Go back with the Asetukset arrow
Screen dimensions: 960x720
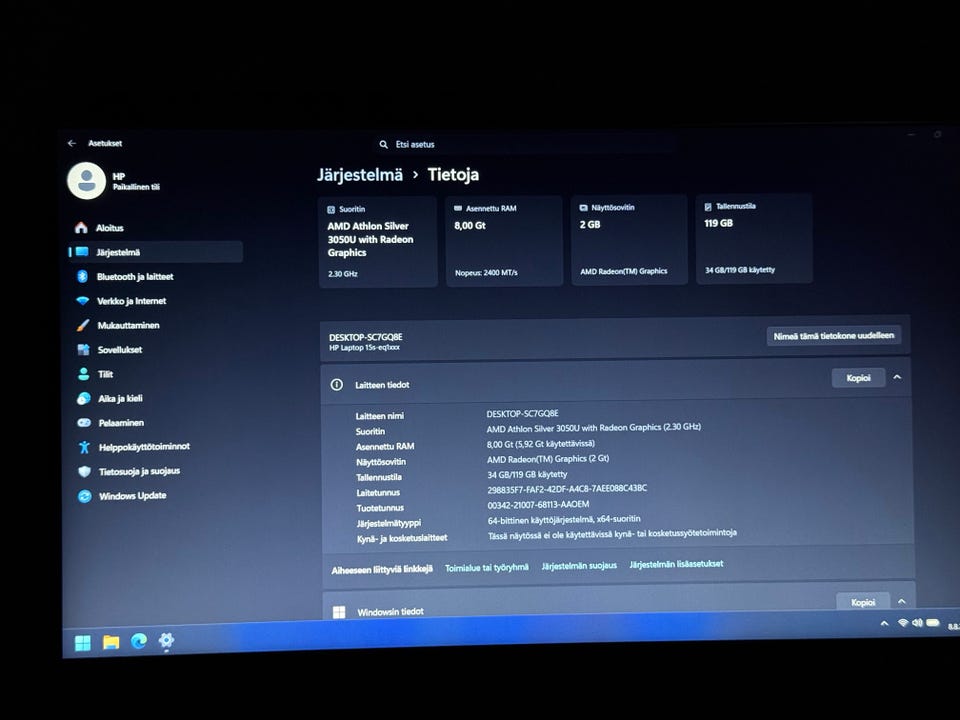pos(72,143)
